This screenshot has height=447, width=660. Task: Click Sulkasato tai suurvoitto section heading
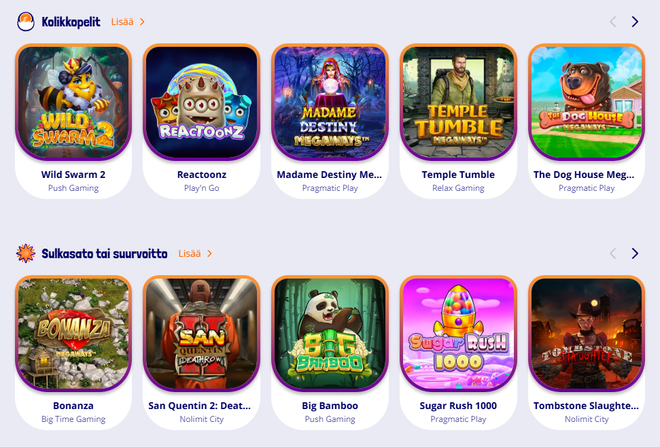point(104,253)
